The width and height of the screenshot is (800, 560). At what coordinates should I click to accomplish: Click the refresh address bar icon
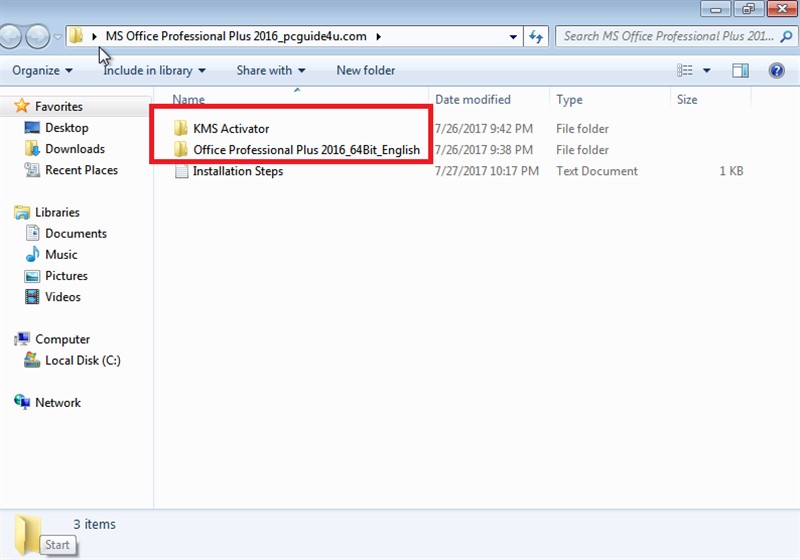point(536,36)
